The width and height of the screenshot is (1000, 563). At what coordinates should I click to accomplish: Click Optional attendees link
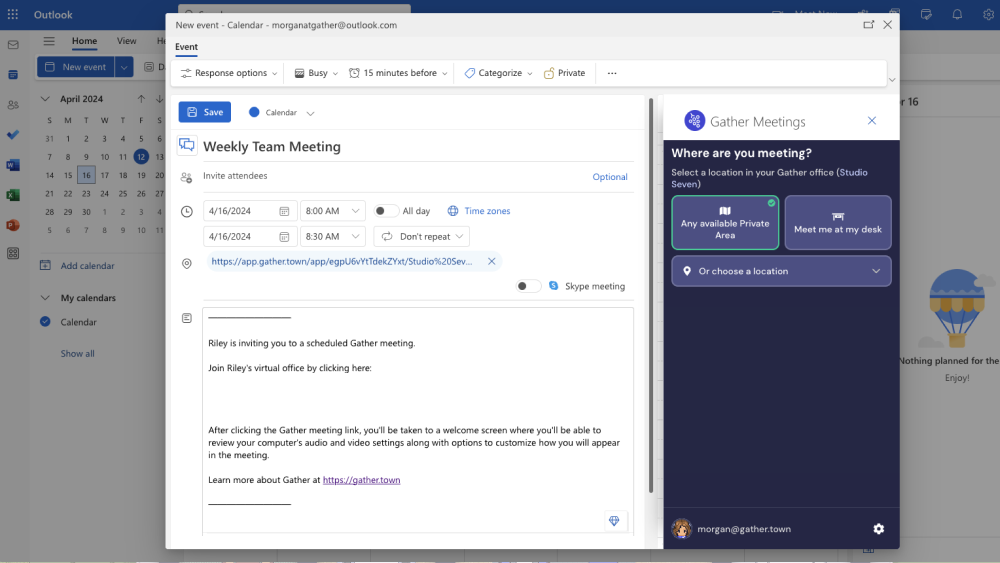pos(610,177)
